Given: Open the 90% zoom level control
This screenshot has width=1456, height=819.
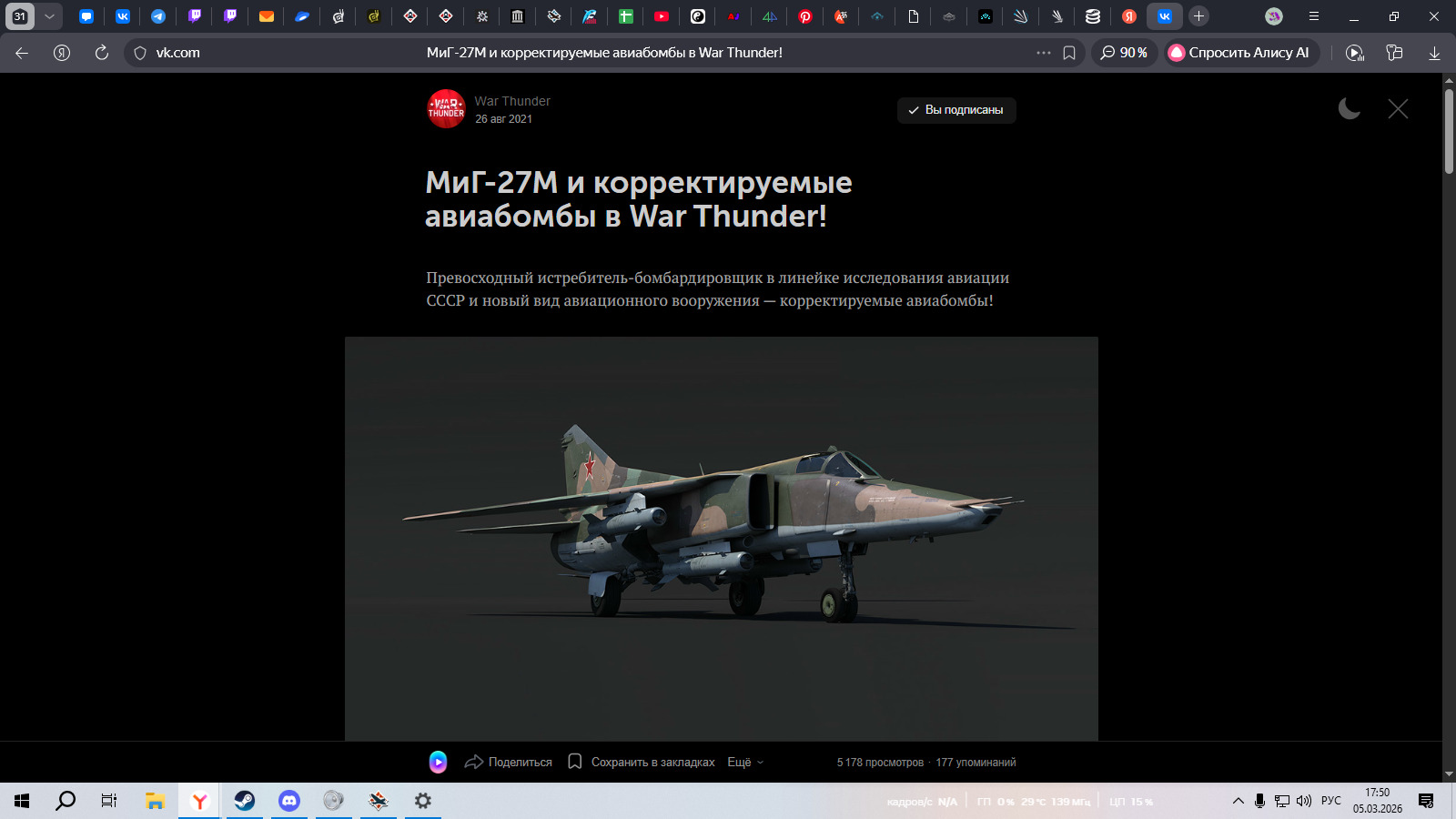Looking at the screenshot, I should tap(1124, 53).
